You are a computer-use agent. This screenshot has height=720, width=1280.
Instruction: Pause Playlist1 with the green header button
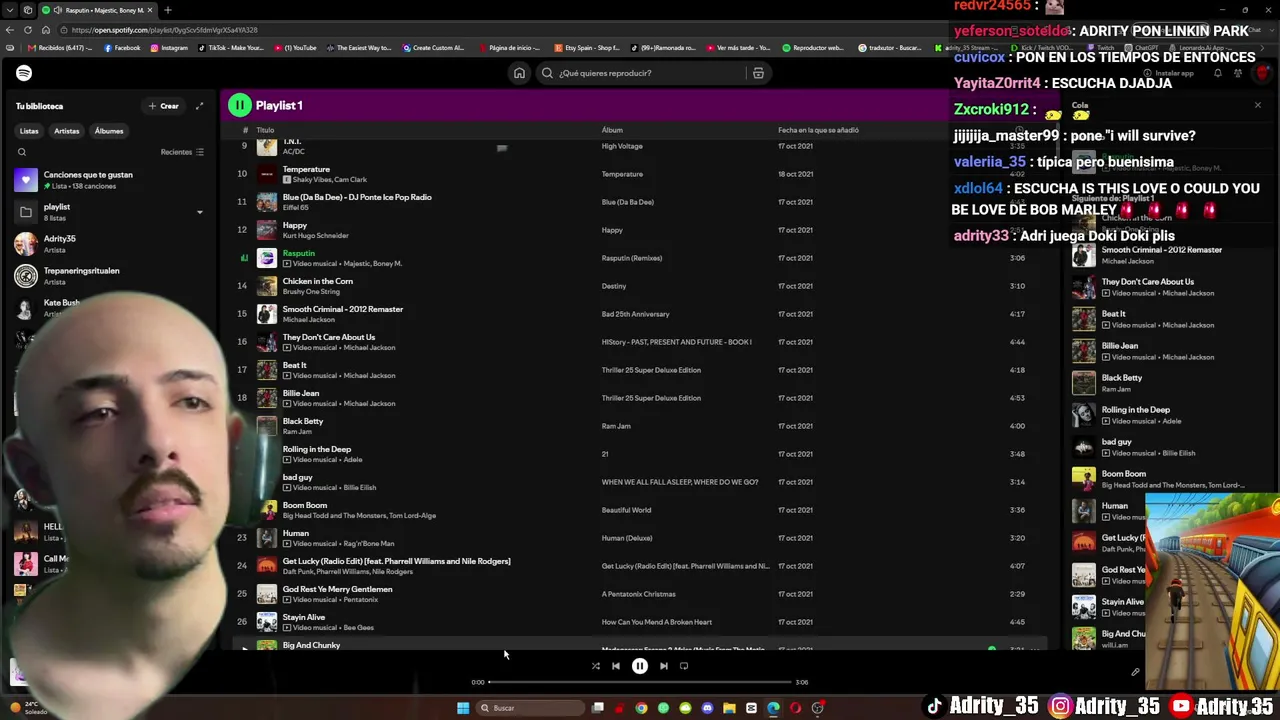[x=240, y=105]
